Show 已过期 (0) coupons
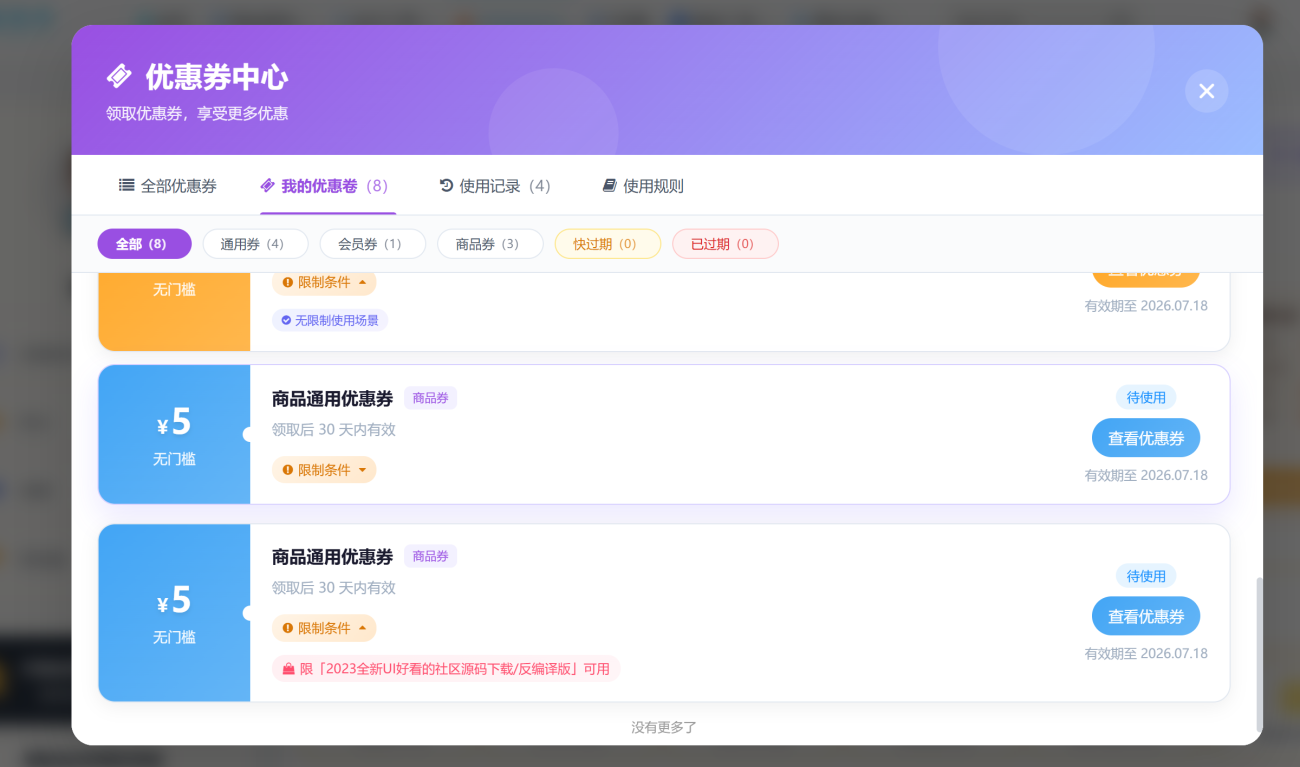 coord(723,244)
